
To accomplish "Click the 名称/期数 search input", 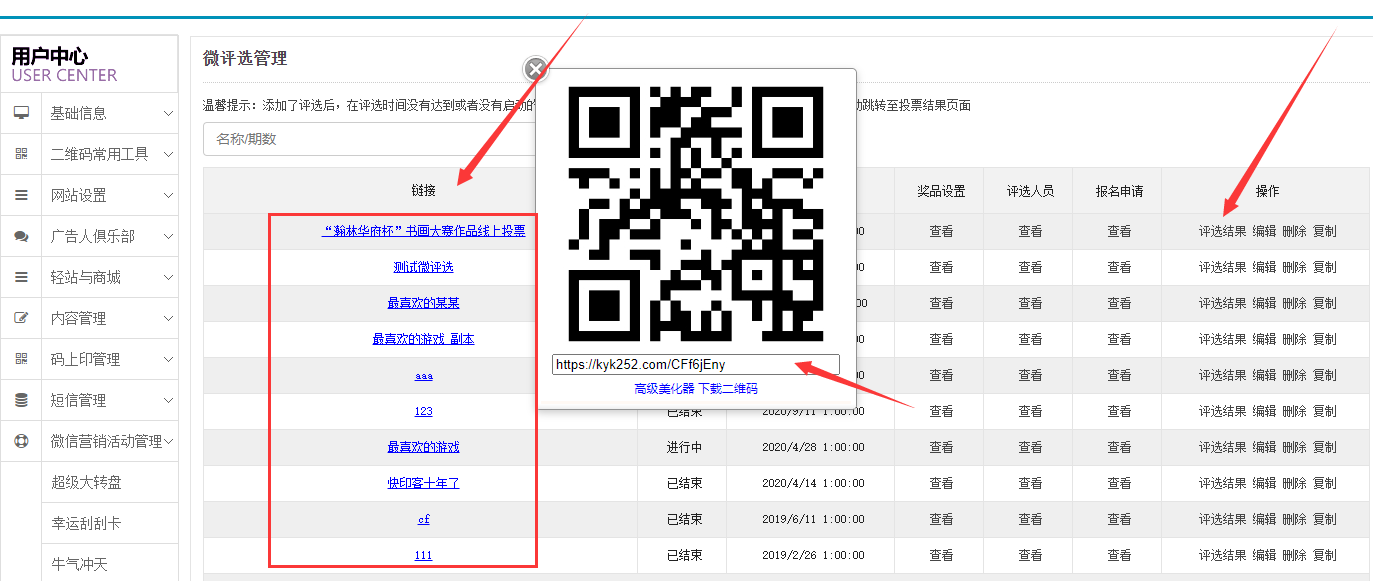I will pos(370,139).
